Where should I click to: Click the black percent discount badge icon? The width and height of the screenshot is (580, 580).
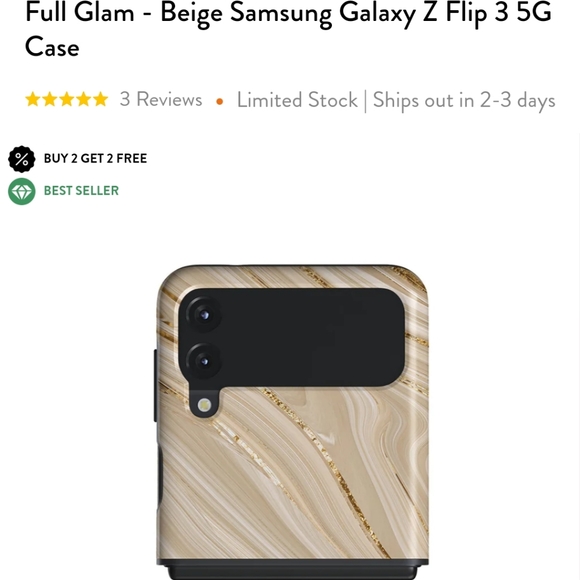[x=22, y=159]
